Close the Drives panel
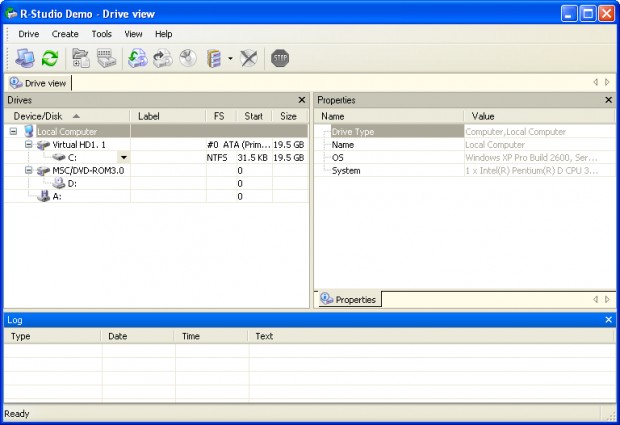 pos(302,100)
